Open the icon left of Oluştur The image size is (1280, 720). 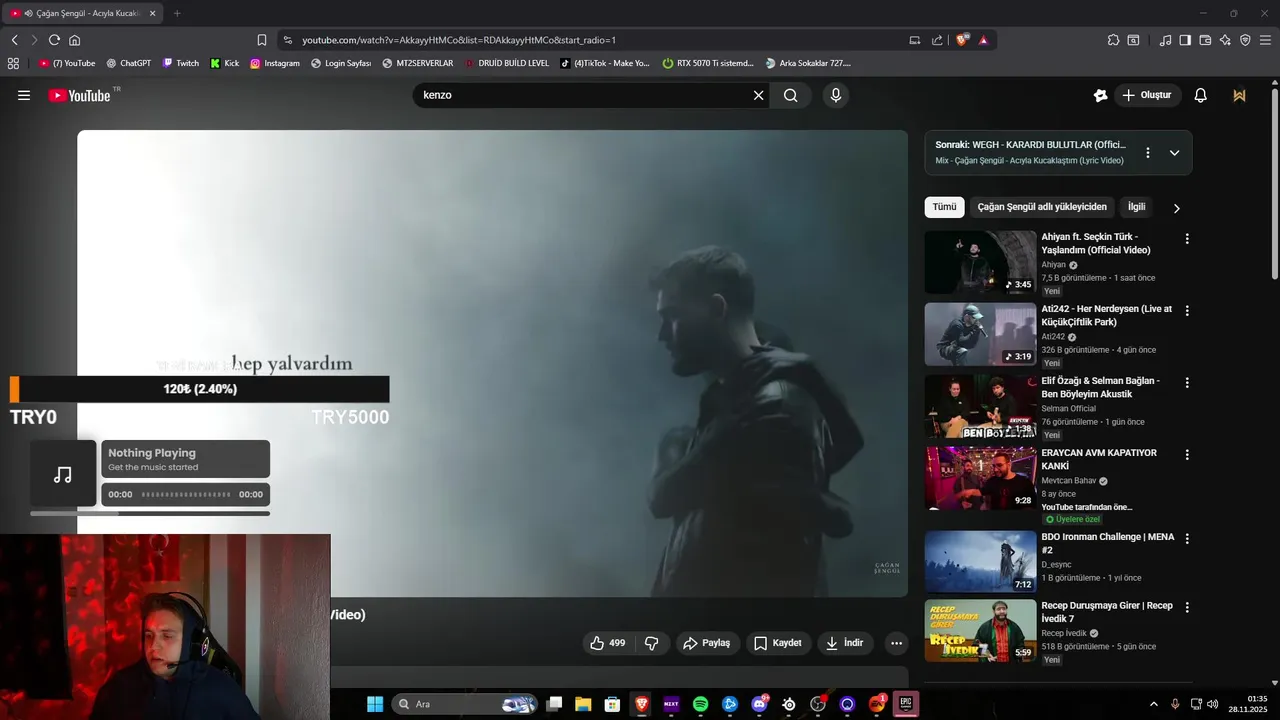click(1100, 95)
